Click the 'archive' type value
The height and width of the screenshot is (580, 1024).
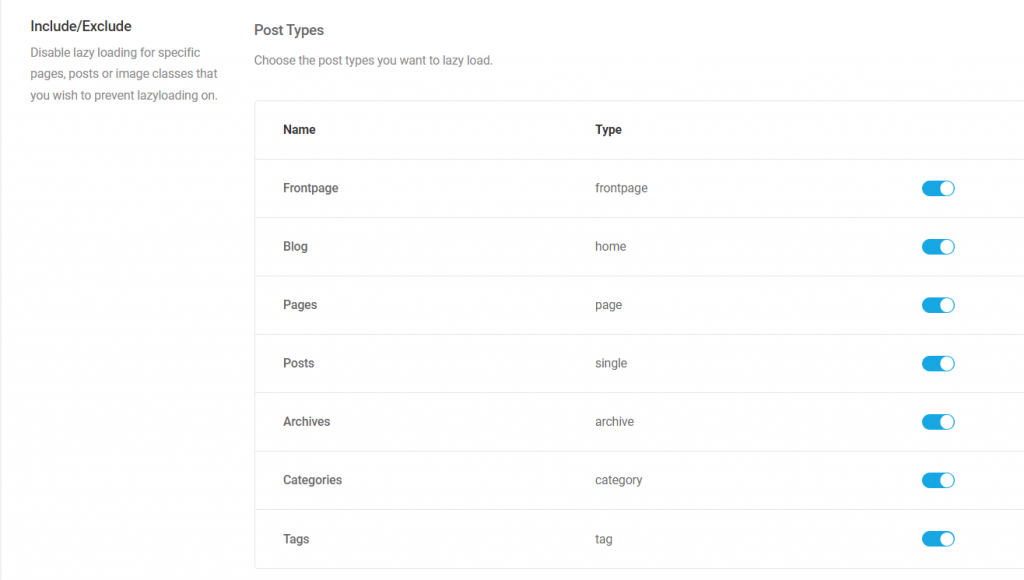[614, 422]
